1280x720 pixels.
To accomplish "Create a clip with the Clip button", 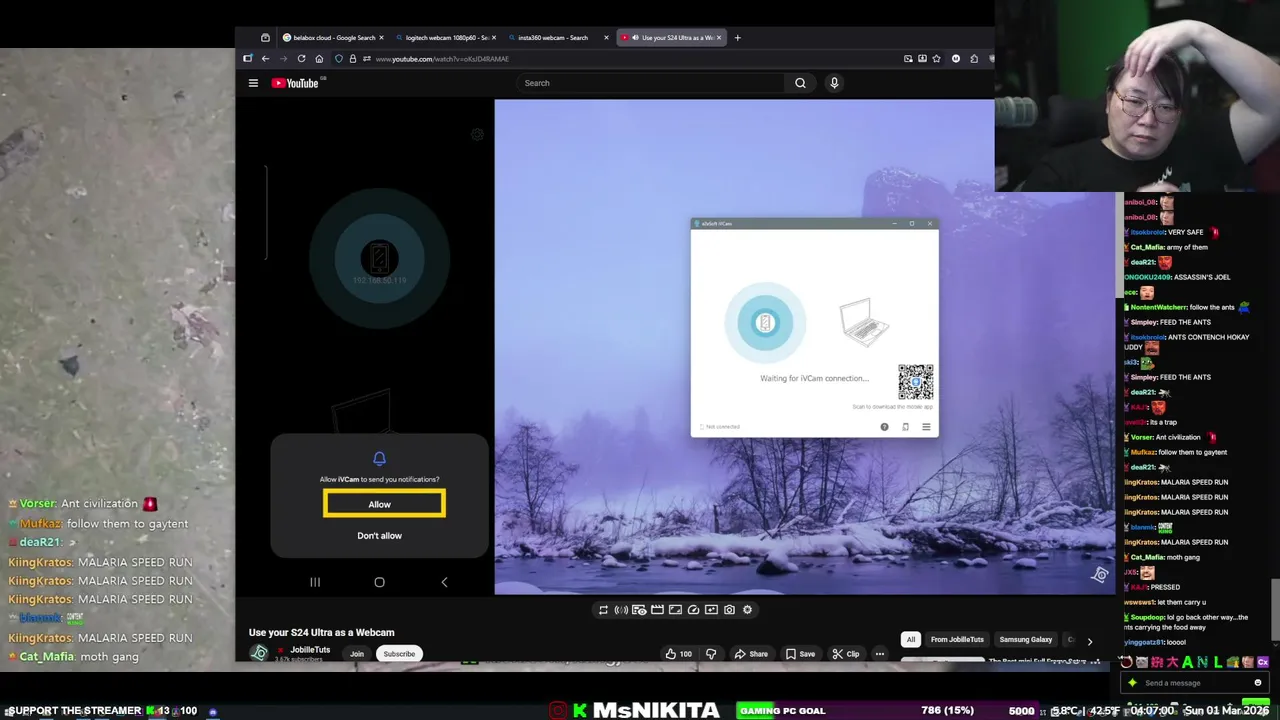I will (x=846, y=654).
